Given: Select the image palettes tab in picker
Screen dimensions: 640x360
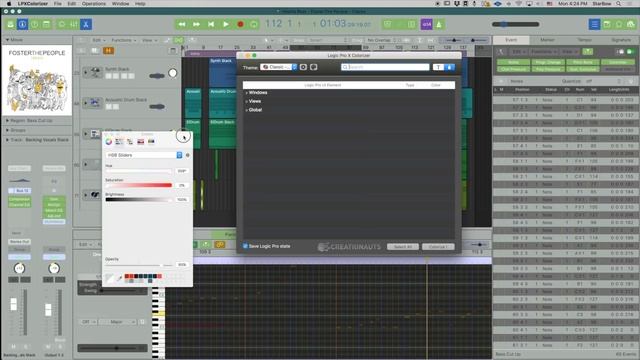Looking at the screenshot, I should point(140,142).
